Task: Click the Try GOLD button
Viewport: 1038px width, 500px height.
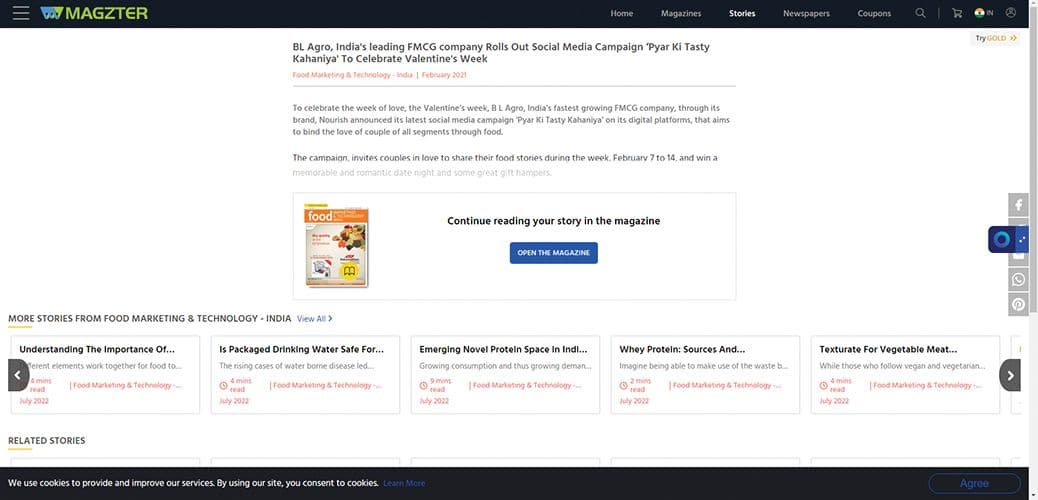Action: [x=996, y=38]
